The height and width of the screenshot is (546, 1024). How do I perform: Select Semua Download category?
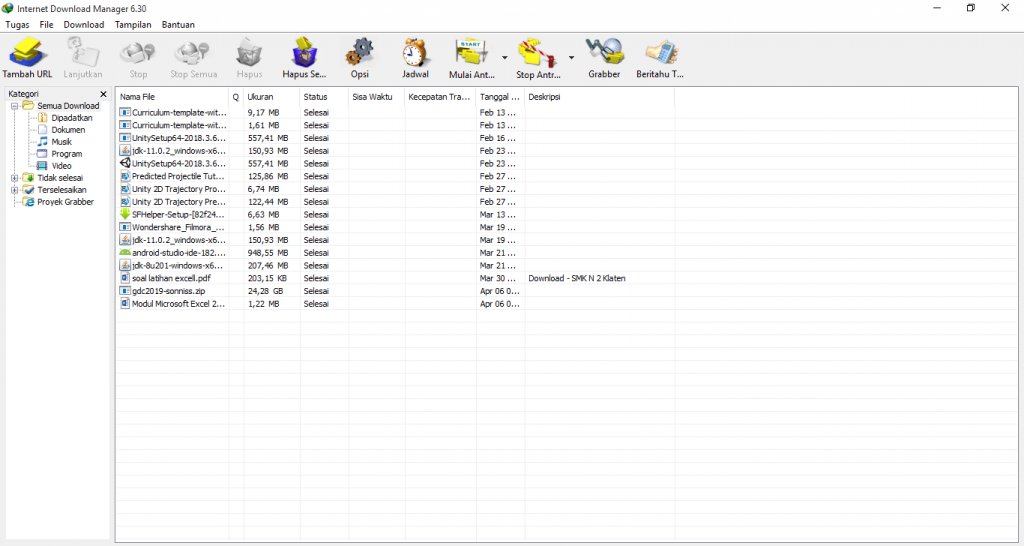tap(68, 106)
